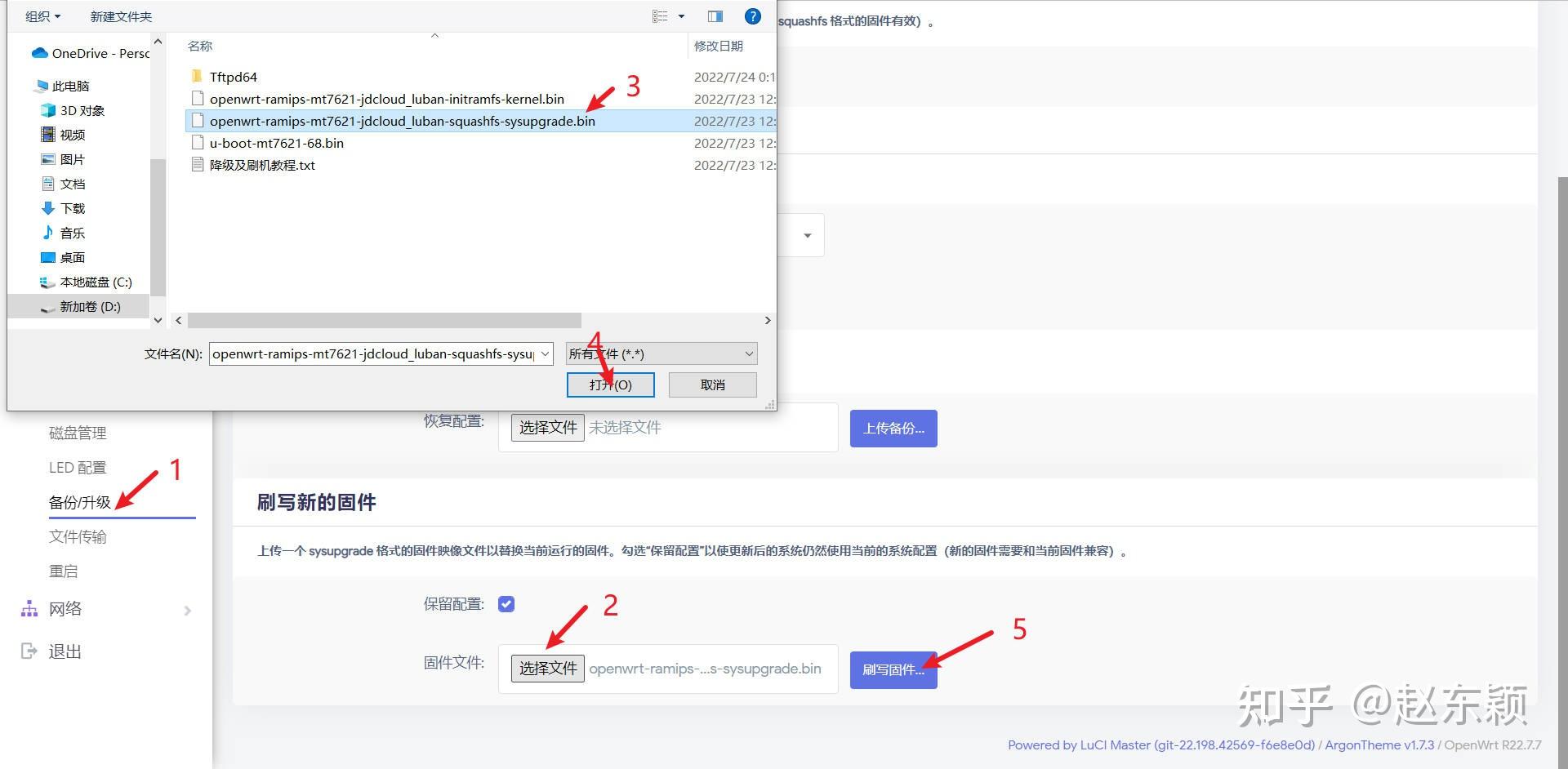Toggle the preview pane icon
1568x769 pixels.
click(715, 16)
